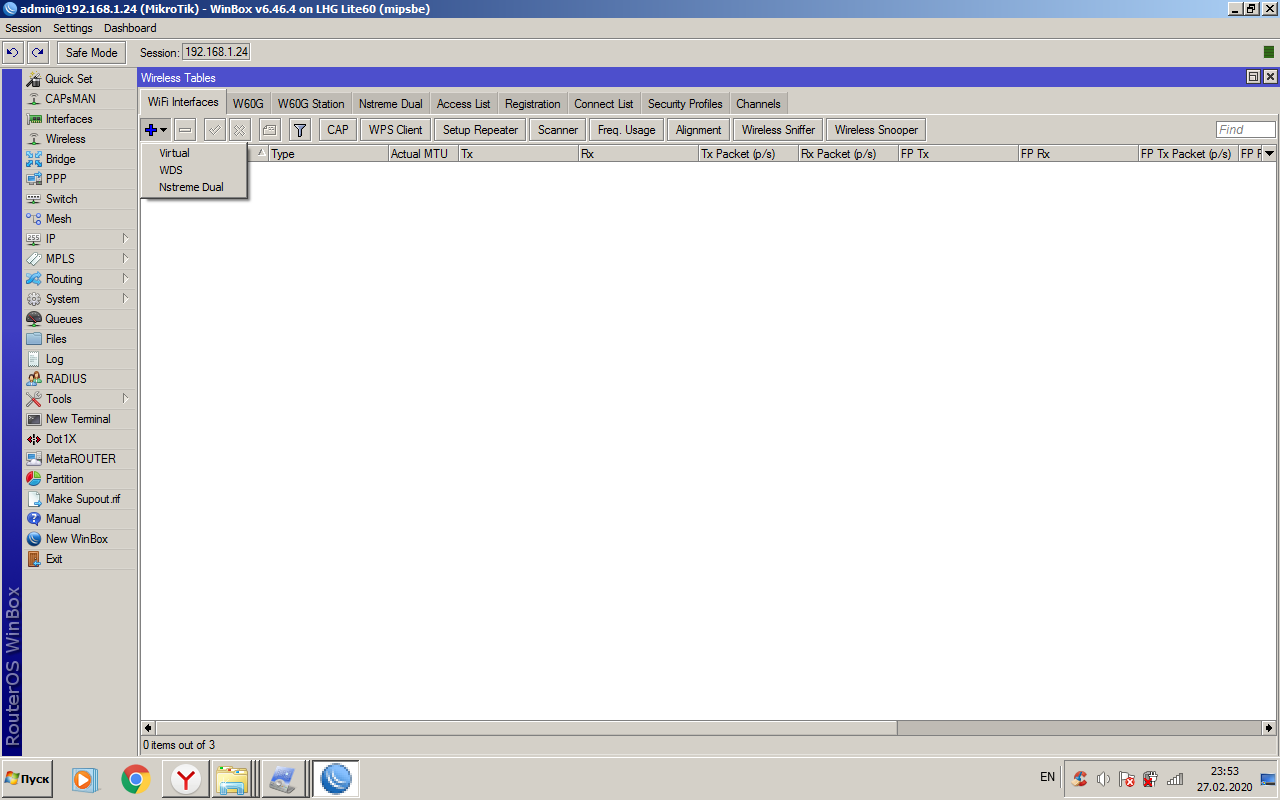Screen dimensions: 1280x800
Task: Launch a New Terminal
Action: click(79, 419)
